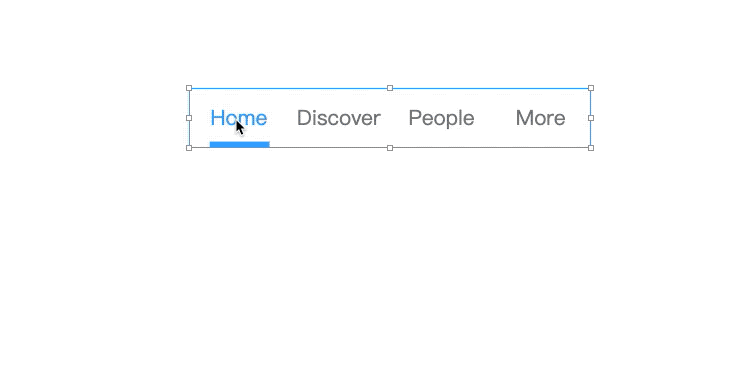Switch to the Discover tab
The height and width of the screenshot is (385, 750).
tap(339, 118)
